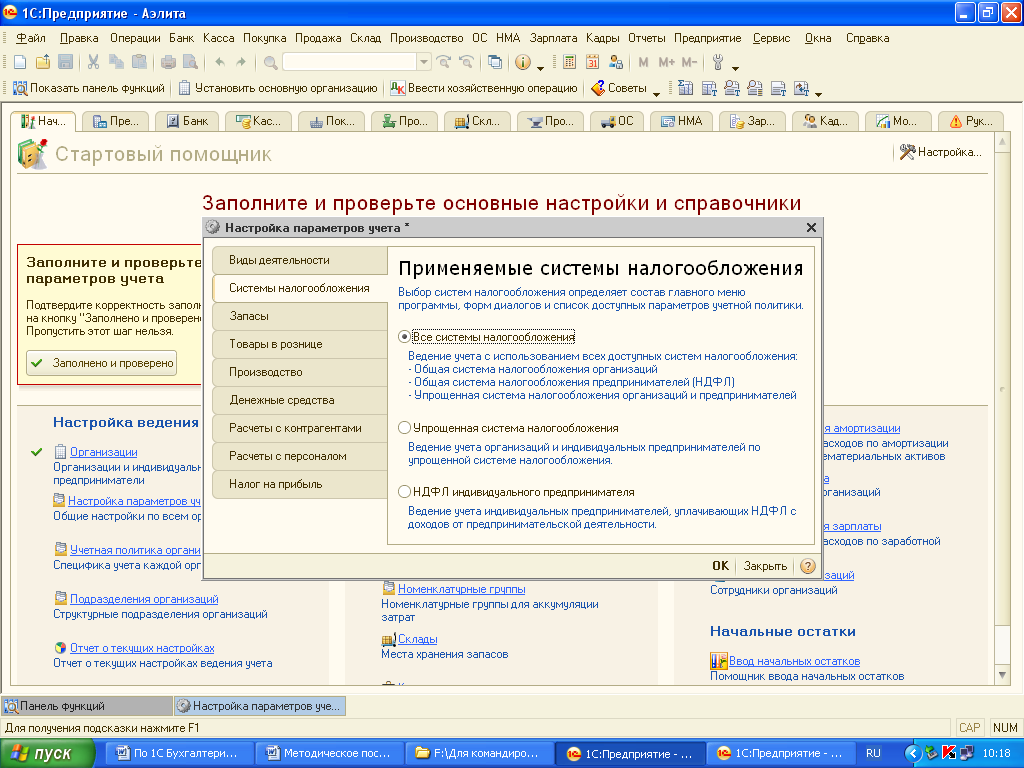Select Производство section in dialog
This screenshot has width=1024, height=768.
pyautogui.click(x=300, y=372)
